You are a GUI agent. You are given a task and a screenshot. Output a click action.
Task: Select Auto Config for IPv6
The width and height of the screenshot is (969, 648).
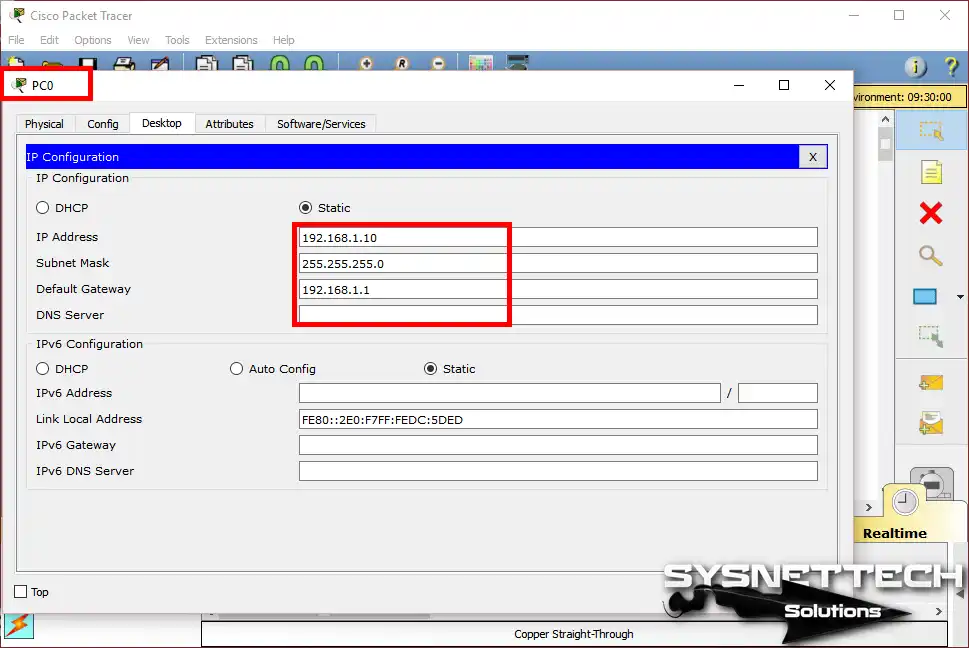click(236, 369)
